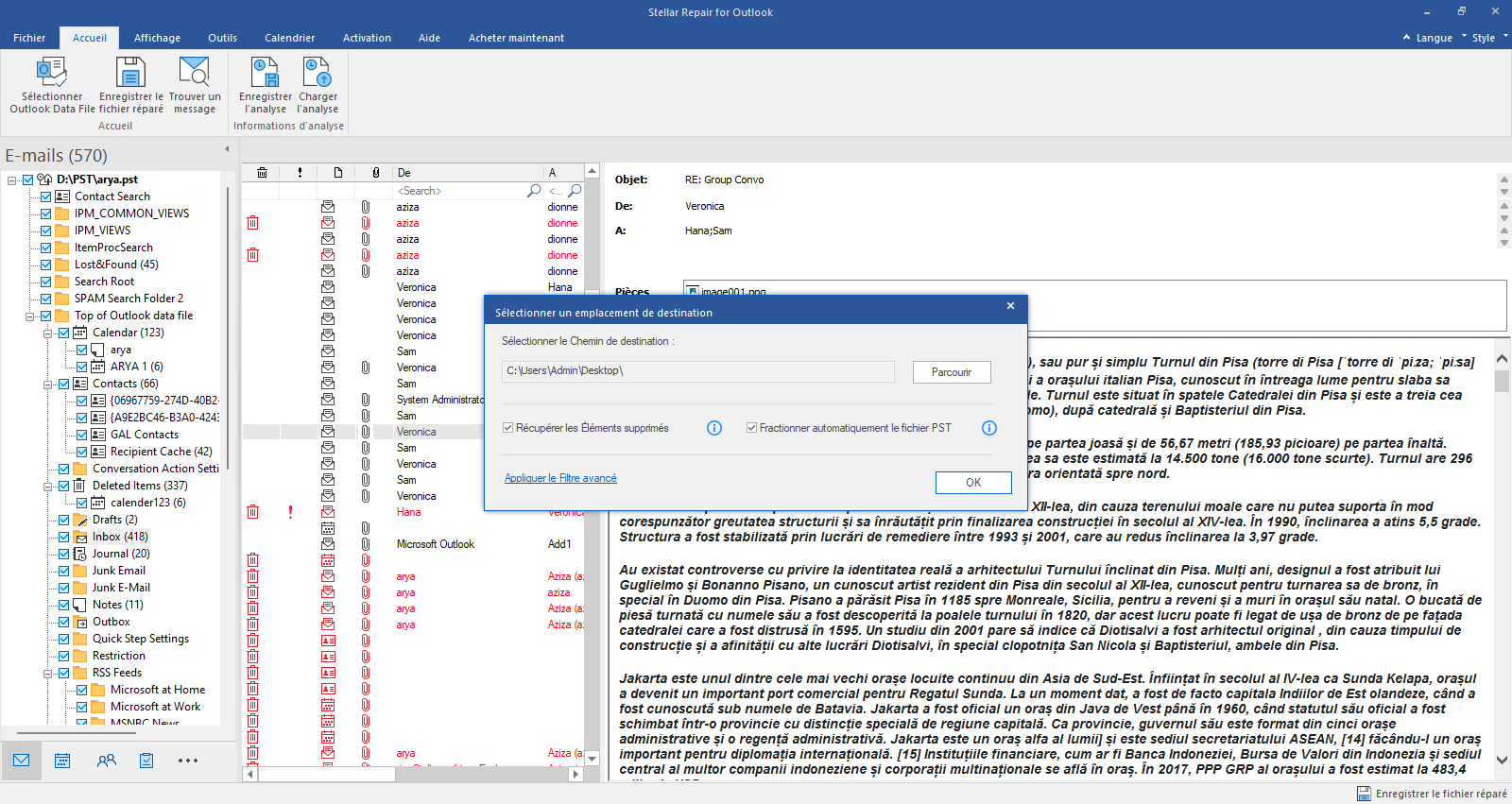The image size is (1512, 804).
Task: Click Sélectionner Outlook Data File icon
Action: click(52, 72)
